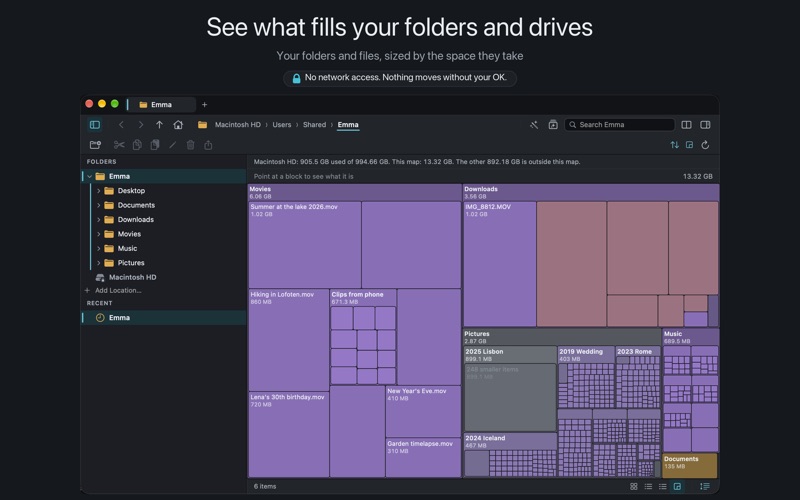Expand the Pictures folder in sidebar
Screen dimensions: 800x500
coord(98,263)
